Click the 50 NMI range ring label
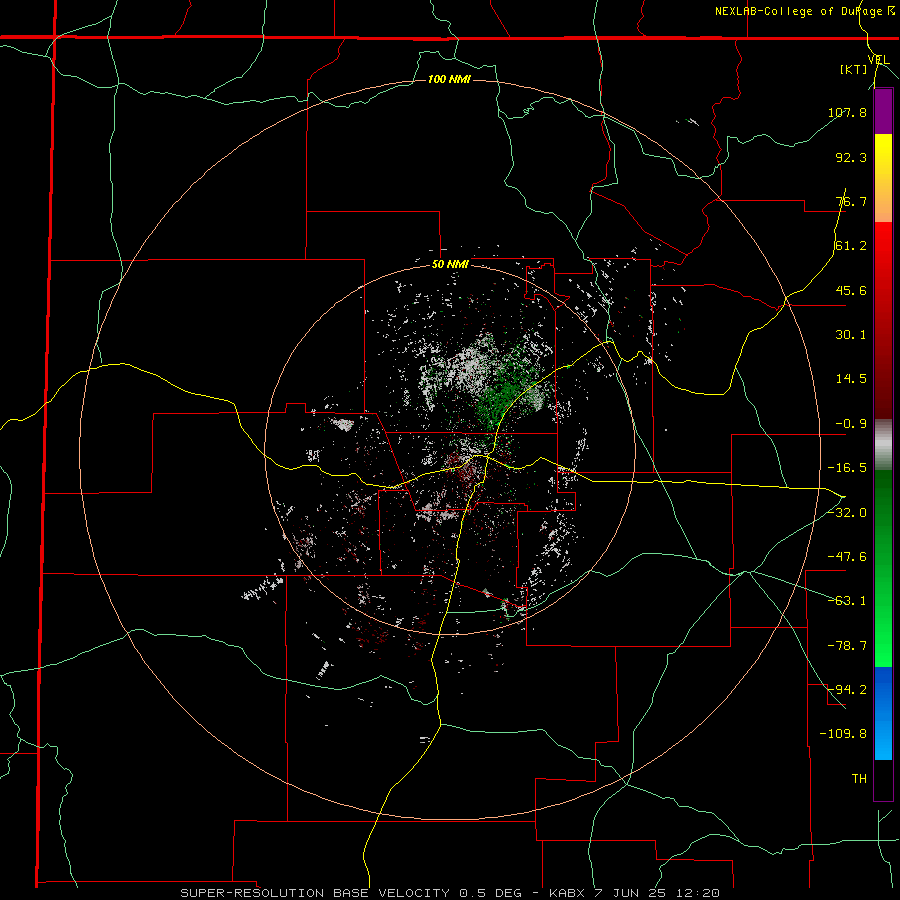Screen dimensions: 900x900 450,265
